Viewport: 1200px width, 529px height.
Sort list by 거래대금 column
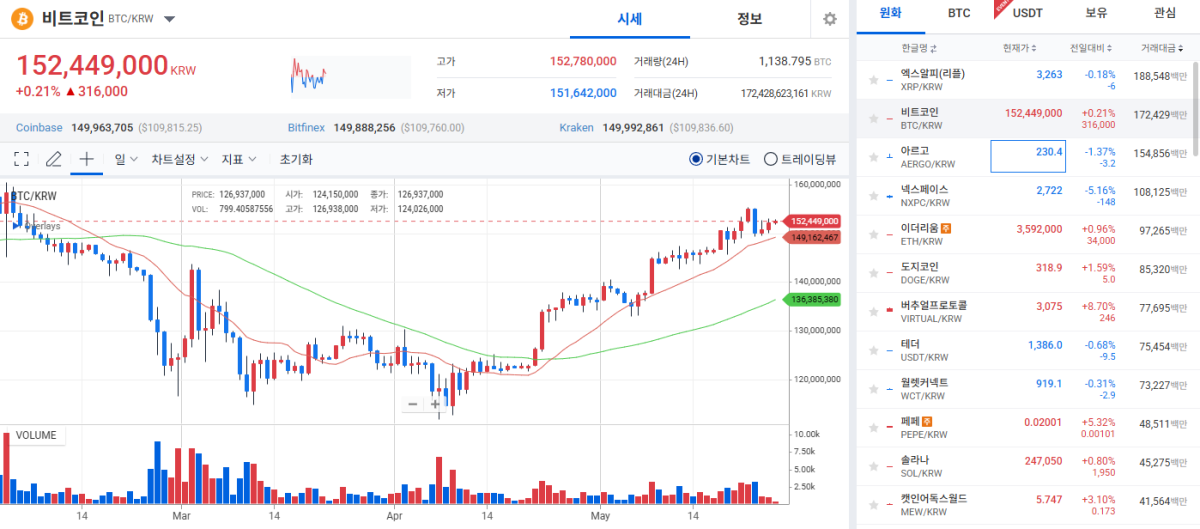1163,48
